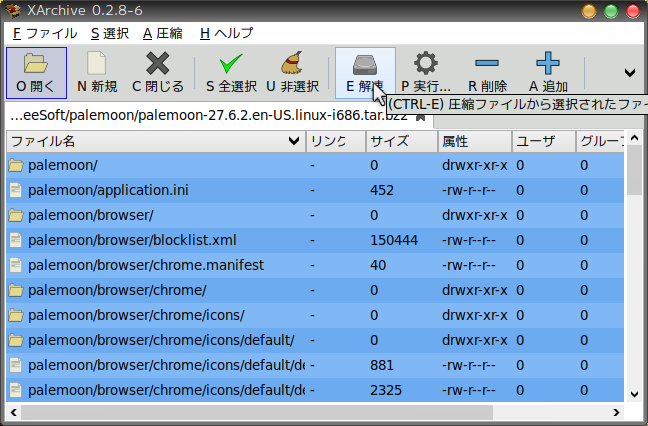Expand the toolbar overflow chevron

click(630, 73)
